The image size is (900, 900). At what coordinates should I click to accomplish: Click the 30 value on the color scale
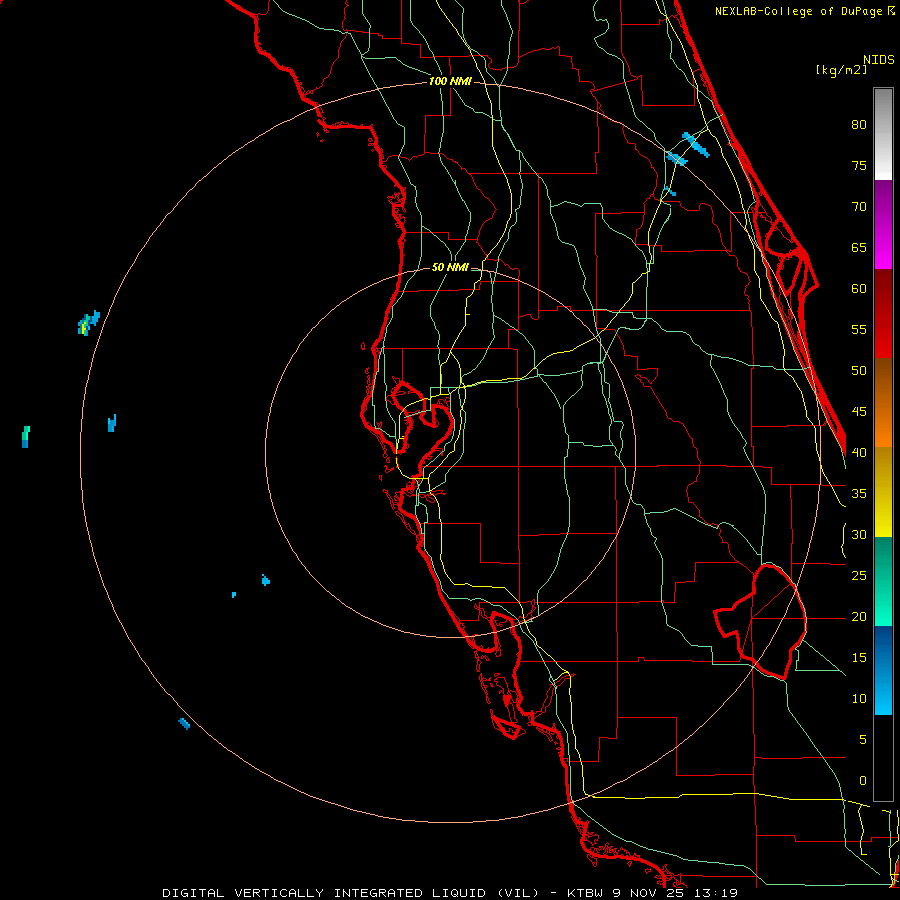pos(859,535)
